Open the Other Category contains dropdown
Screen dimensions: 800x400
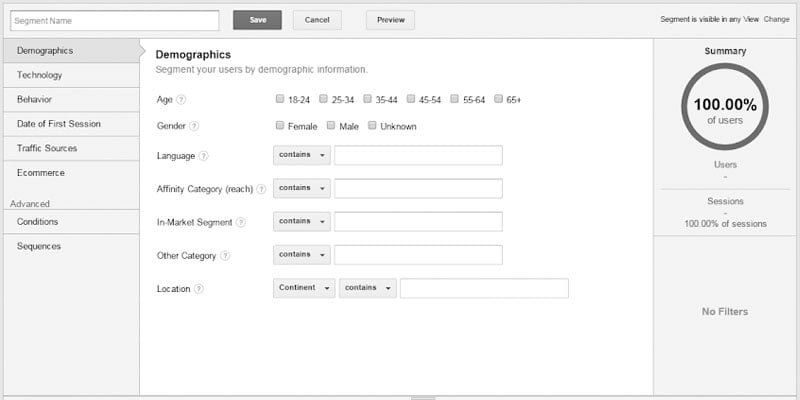pyautogui.click(x=302, y=255)
